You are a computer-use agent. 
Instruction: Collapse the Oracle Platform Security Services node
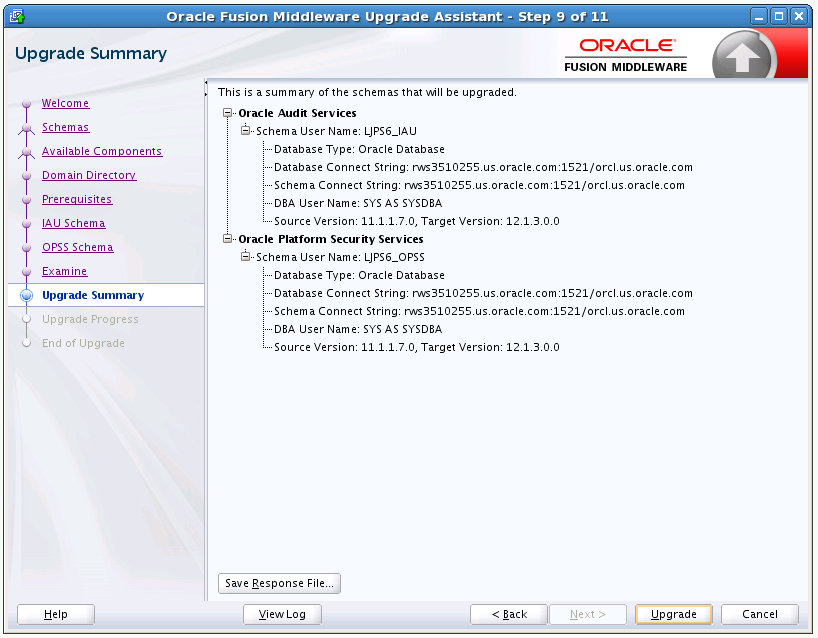pyautogui.click(x=227, y=238)
